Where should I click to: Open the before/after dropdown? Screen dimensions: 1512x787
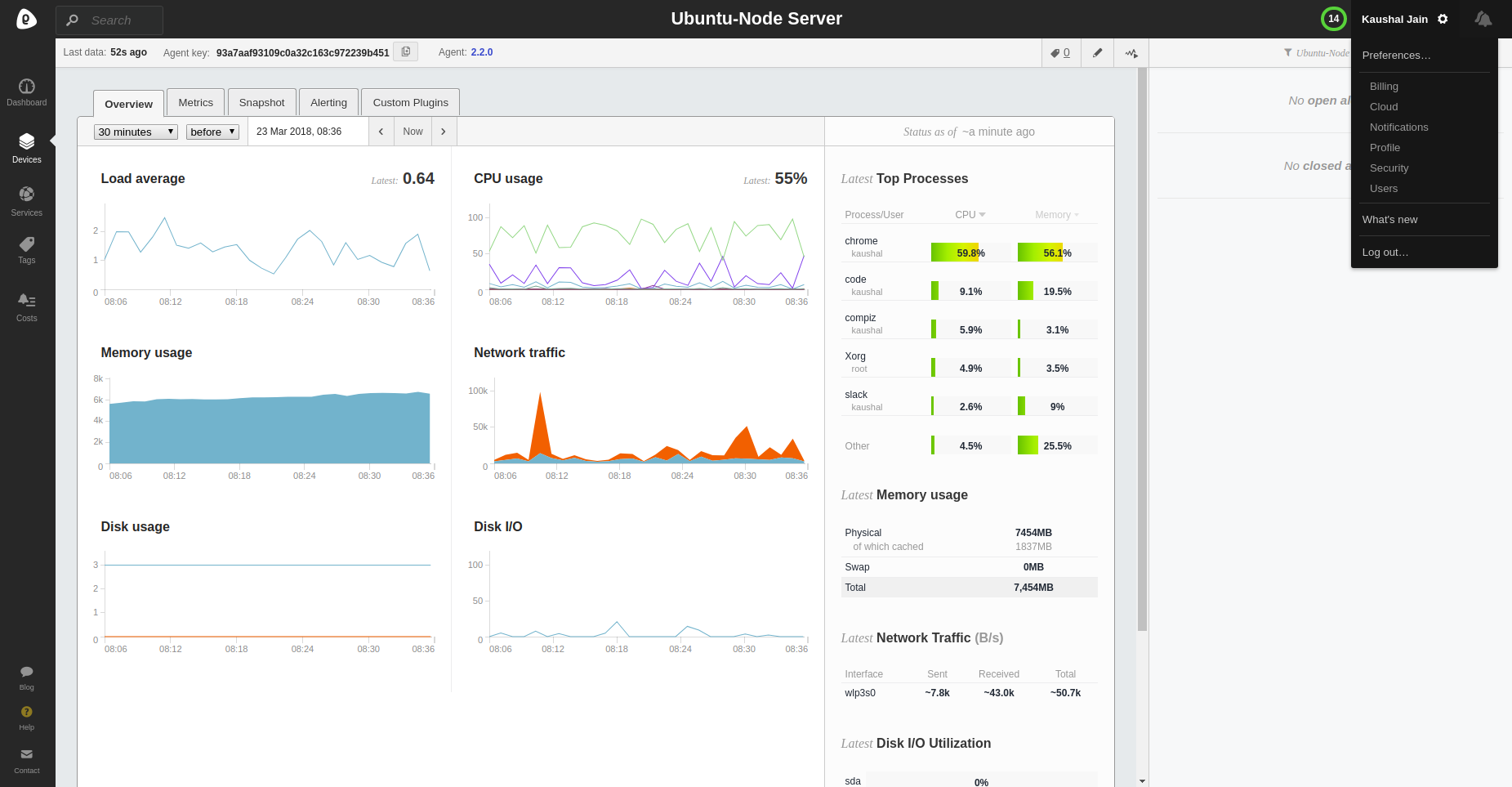coord(212,132)
